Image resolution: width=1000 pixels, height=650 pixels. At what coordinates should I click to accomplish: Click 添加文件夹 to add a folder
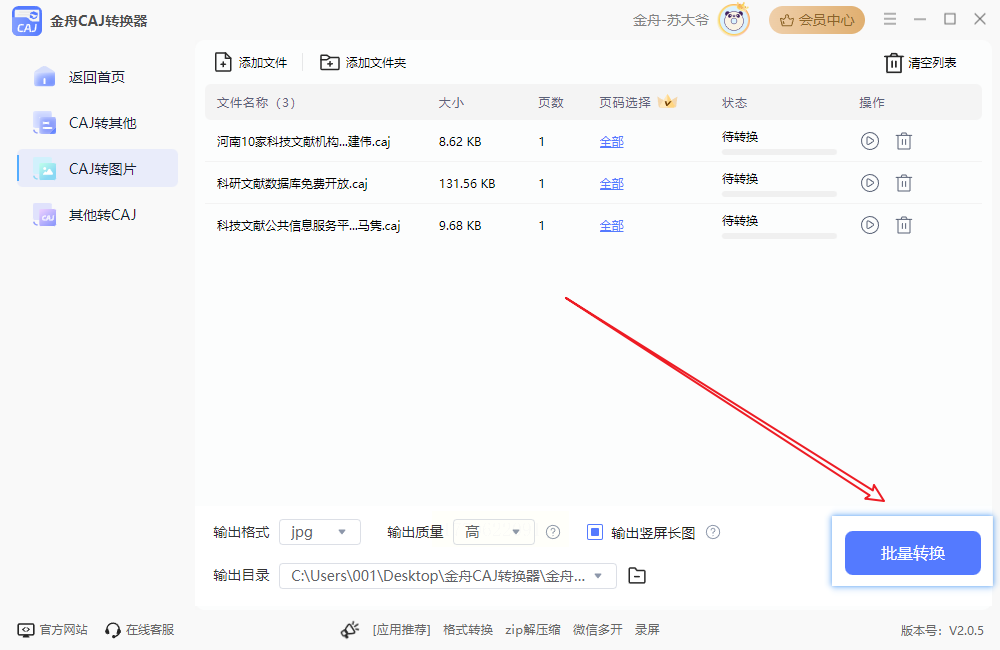click(x=363, y=63)
